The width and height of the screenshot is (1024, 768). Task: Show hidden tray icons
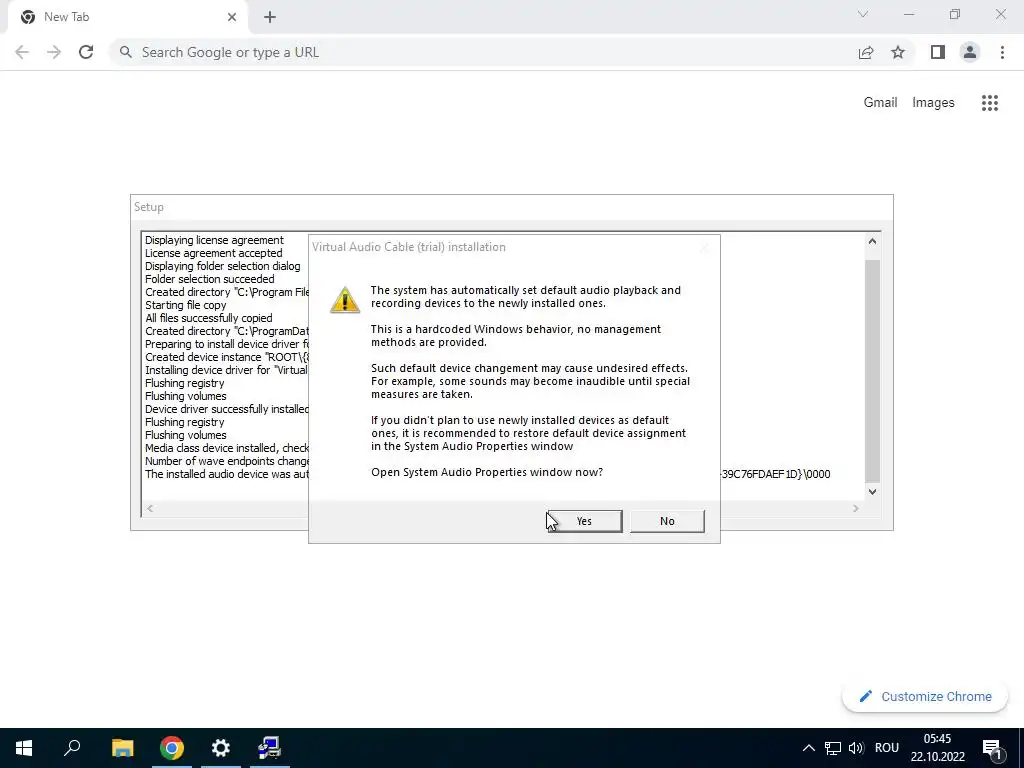point(808,748)
